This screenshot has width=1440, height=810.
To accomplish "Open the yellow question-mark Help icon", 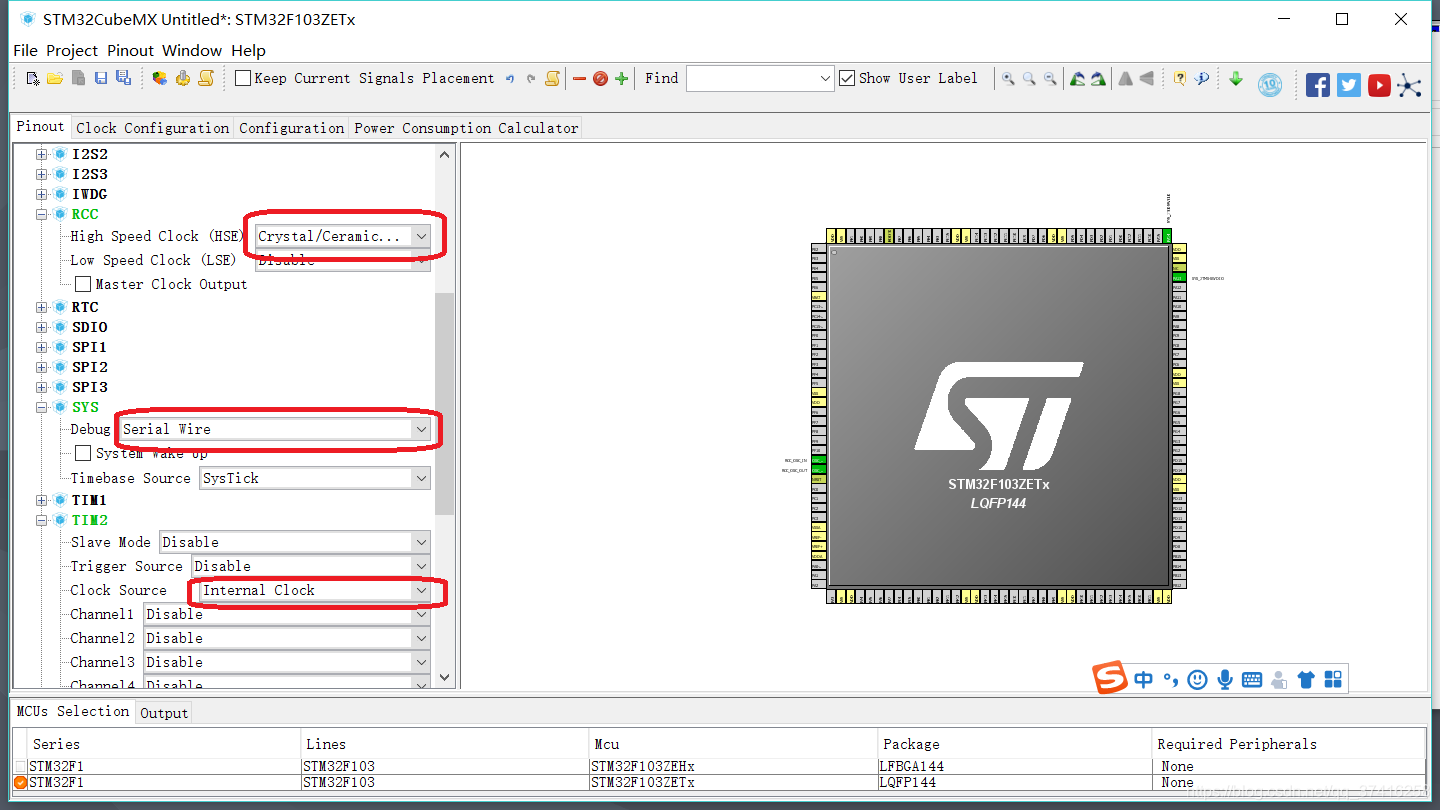I will [1180, 78].
